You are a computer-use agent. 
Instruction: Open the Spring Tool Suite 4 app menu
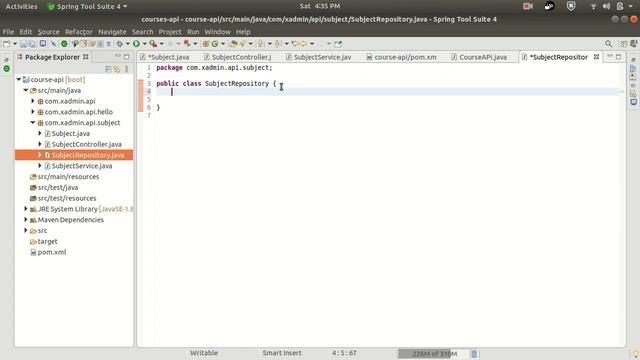pyautogui.click(x=87, y=6)
